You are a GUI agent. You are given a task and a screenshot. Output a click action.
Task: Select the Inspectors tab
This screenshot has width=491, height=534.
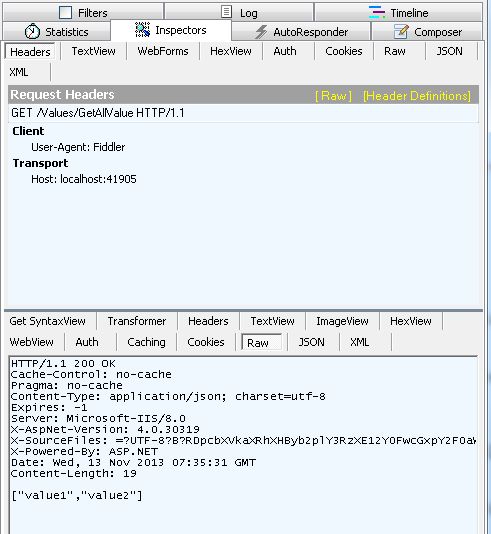point(171,30)
